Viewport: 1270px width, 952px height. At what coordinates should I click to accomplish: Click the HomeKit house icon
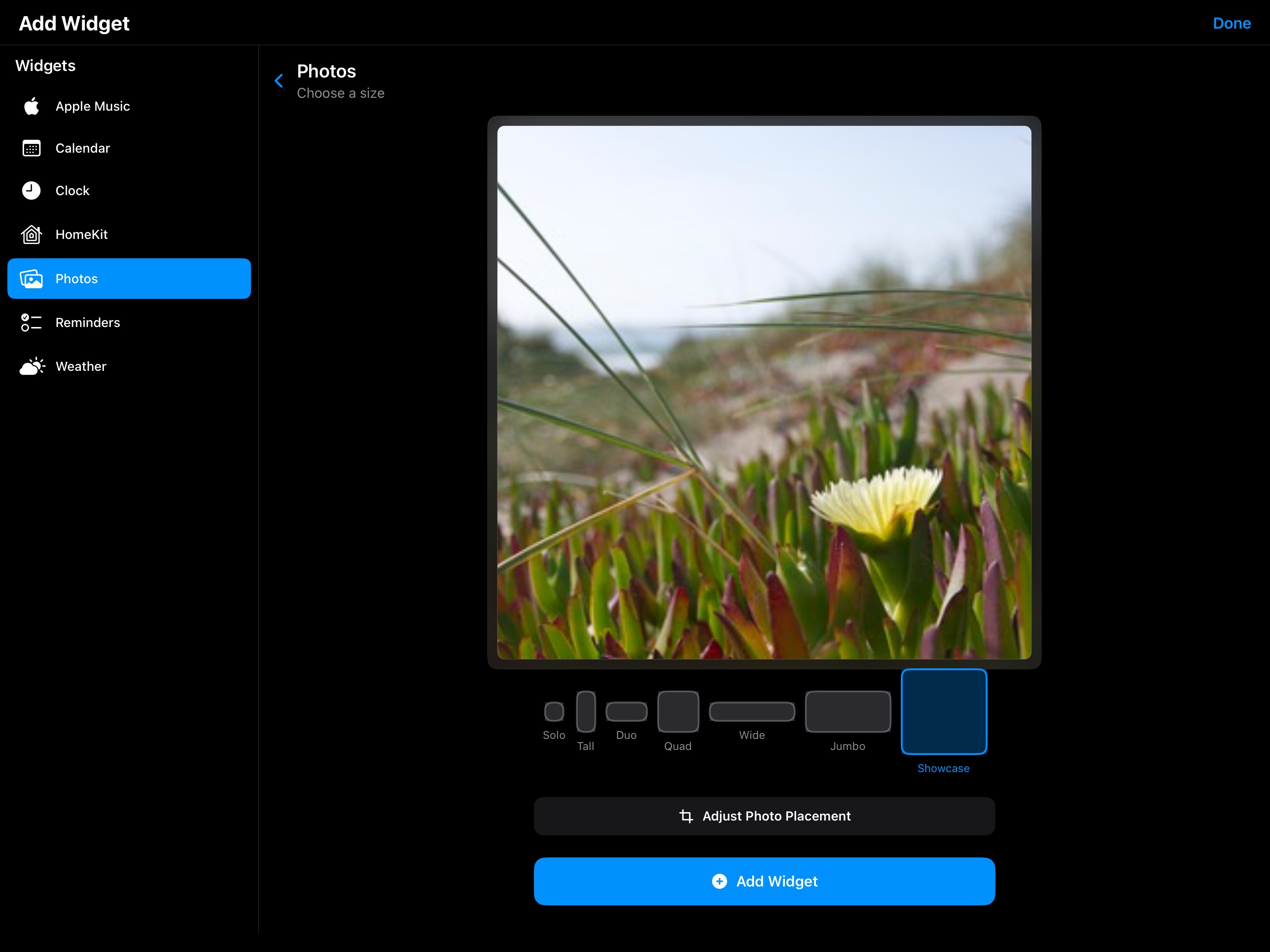[x=31, y=234]
